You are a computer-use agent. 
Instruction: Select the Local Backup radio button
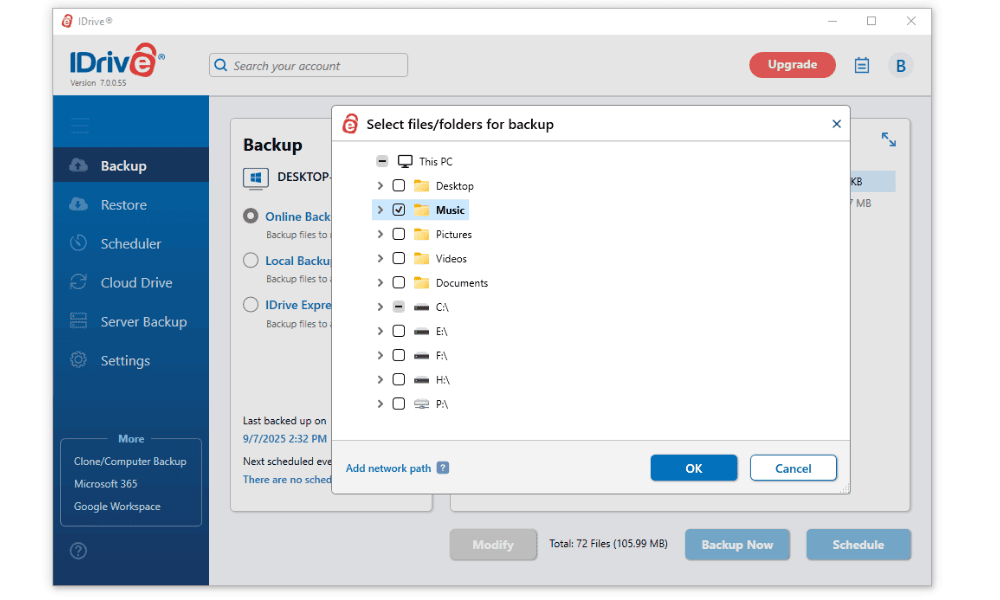pyautogui.click(x=251, y=261)
